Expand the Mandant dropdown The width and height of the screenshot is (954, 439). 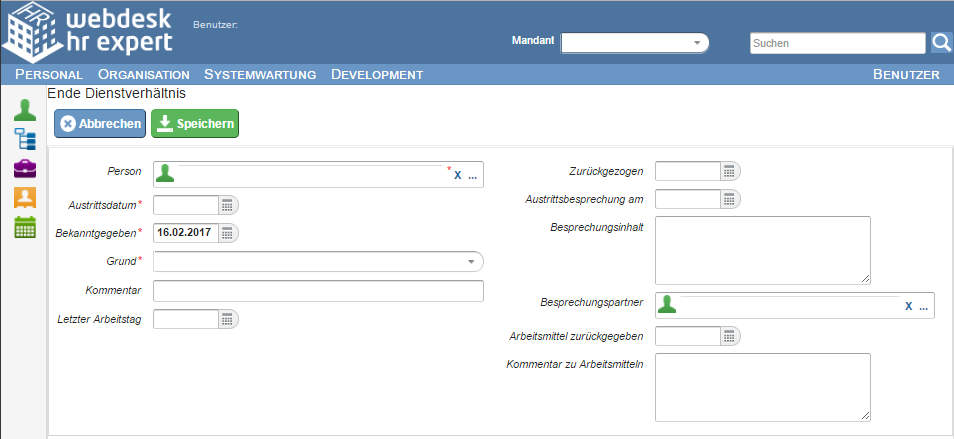point(696,43)
